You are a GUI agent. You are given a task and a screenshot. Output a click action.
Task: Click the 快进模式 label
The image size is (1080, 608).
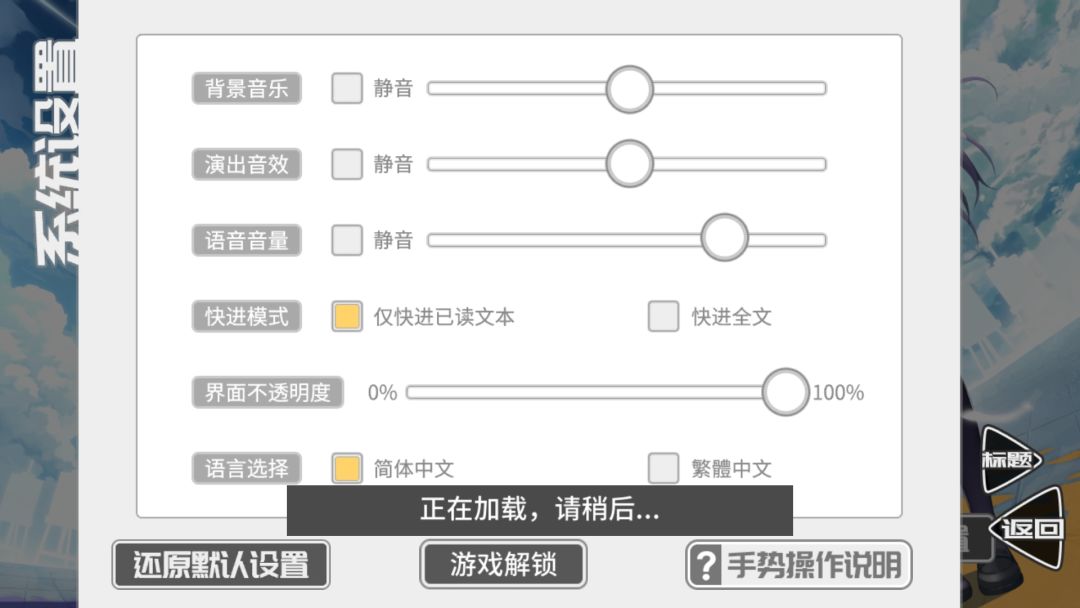247,316
